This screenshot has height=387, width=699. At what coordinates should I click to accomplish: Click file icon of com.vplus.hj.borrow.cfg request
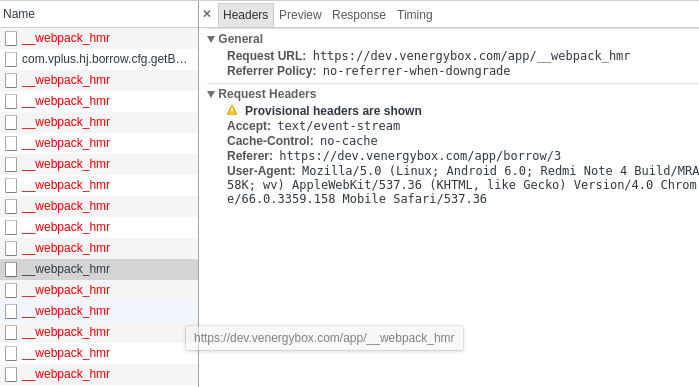11,59
